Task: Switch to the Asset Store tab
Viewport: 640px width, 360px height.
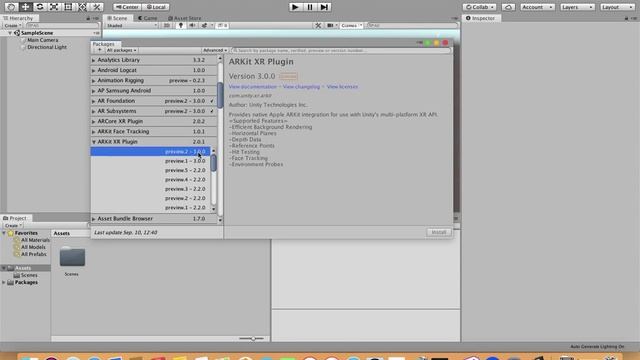Action: 184,18
